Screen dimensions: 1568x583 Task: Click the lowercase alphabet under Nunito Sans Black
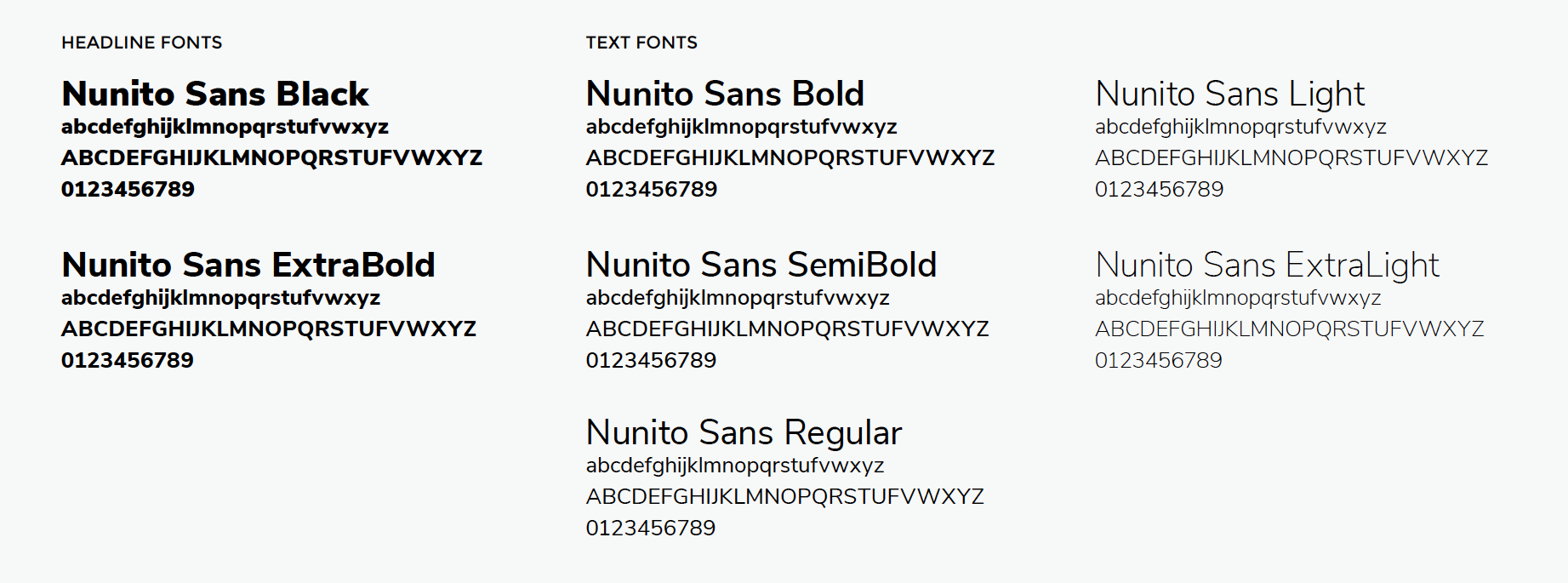(x=225, y=127)
